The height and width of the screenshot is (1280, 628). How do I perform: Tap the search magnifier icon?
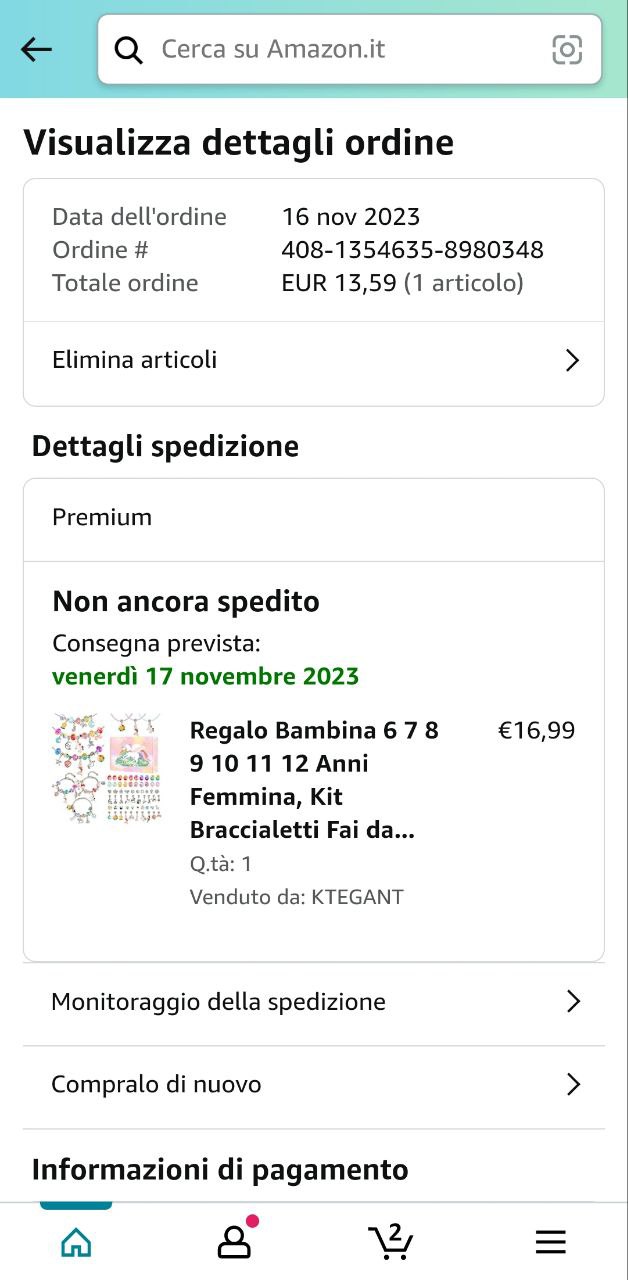pyautogui.click(x=129, y=49)
